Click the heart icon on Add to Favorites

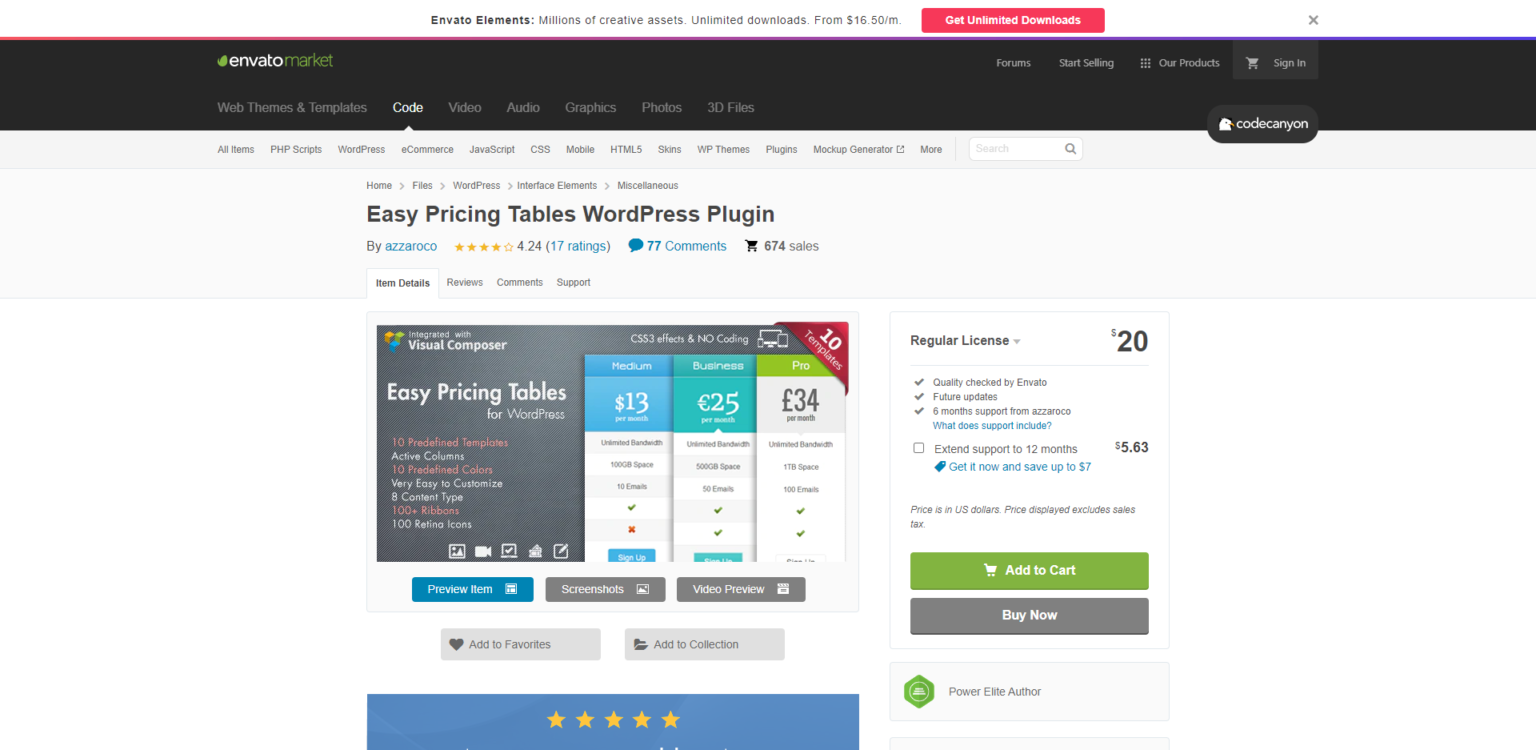coord(457,644)
